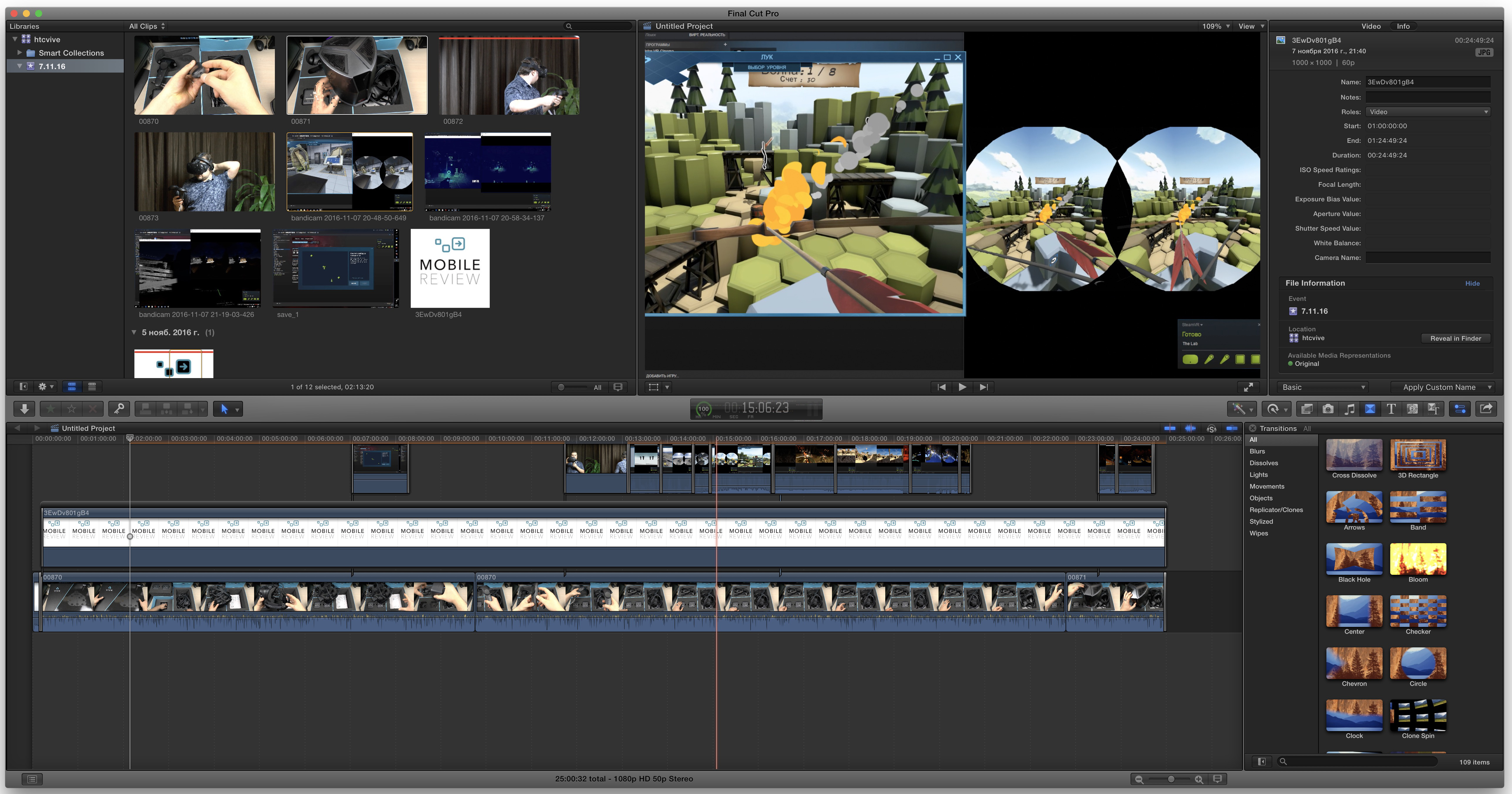Toggle audio skimming waveform button

pyautogui.click(x=1190, y=428)
